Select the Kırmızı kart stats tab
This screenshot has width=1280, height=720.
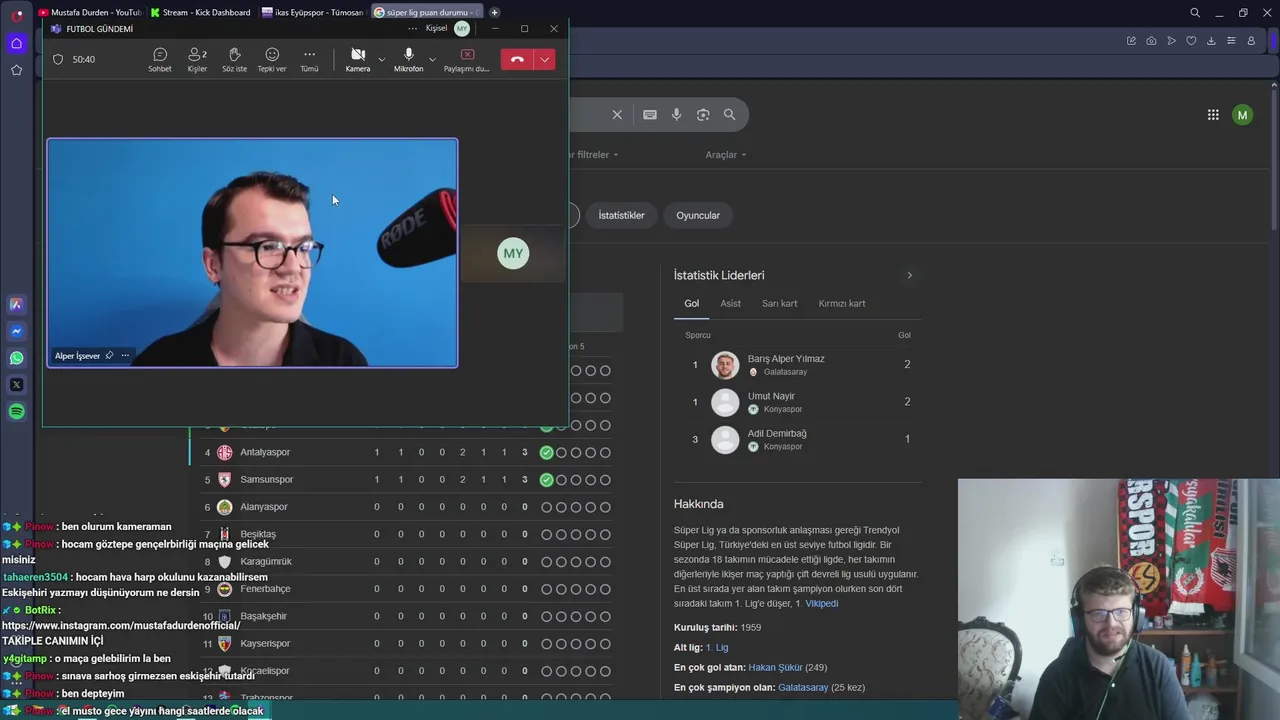[842, 303]
